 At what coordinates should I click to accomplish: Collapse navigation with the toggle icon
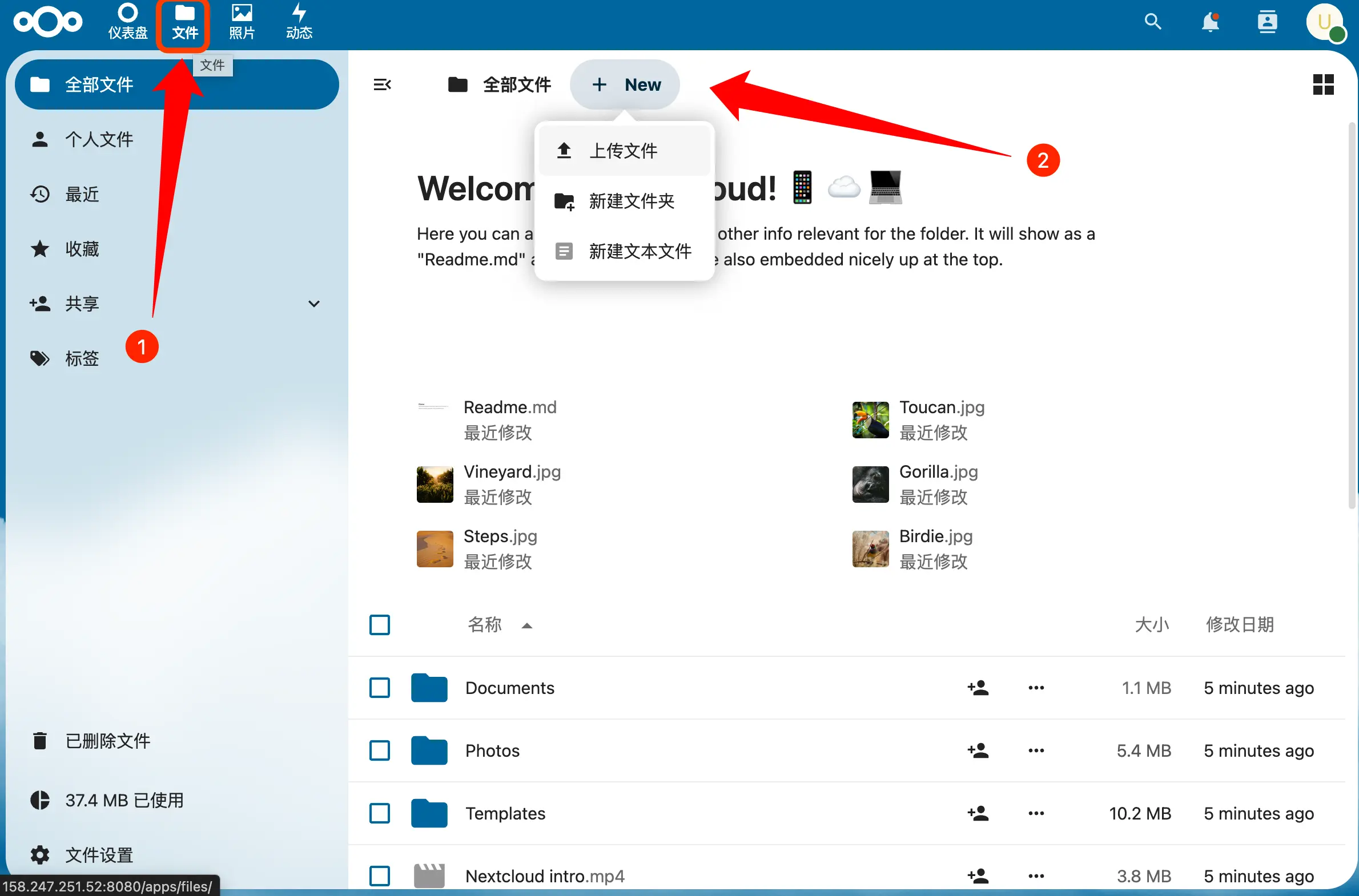pos(382,85)
